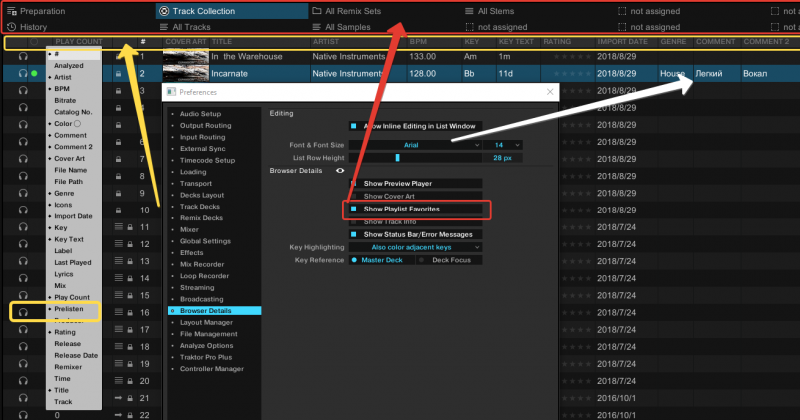Click the lock icon in row 2
The width and height of the screenshot is (800, 420).
click(x=118, y=74)
